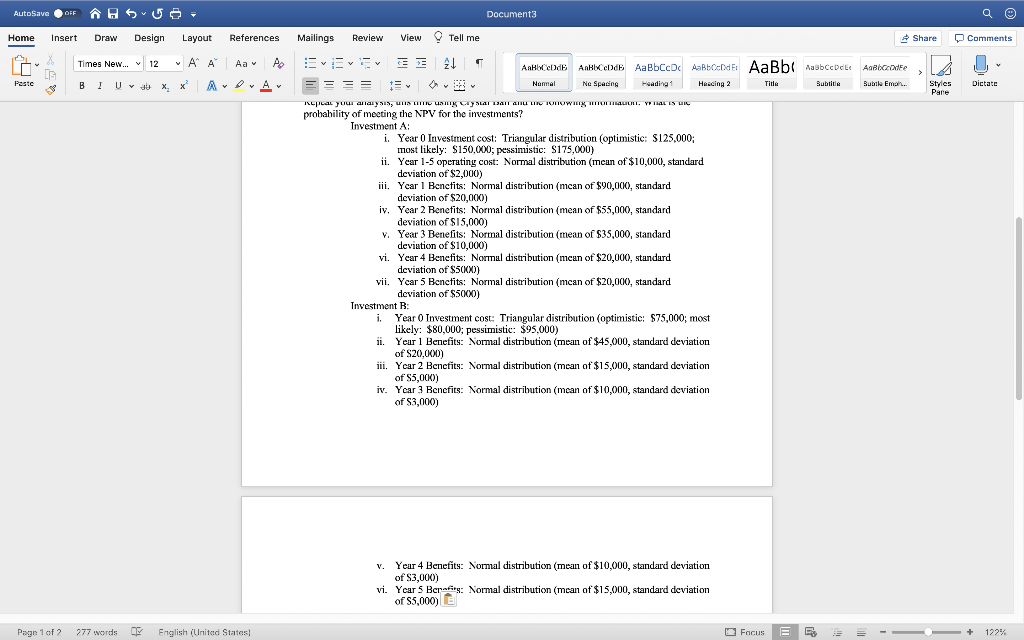The height and width of the screenshot is (640, 1024).
Task: Open the Sort dialog
Action: [x=450, y=63]
